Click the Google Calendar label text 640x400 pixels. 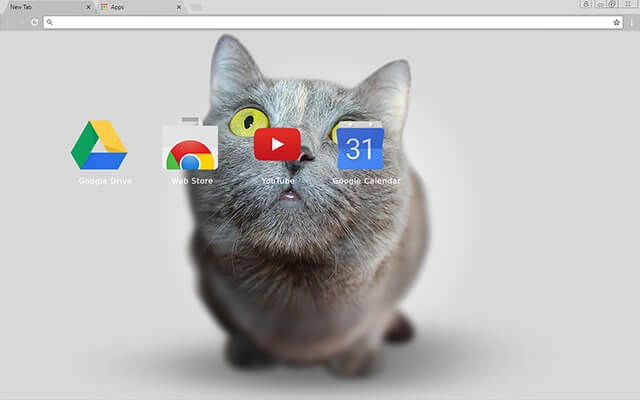click(366, 181)
